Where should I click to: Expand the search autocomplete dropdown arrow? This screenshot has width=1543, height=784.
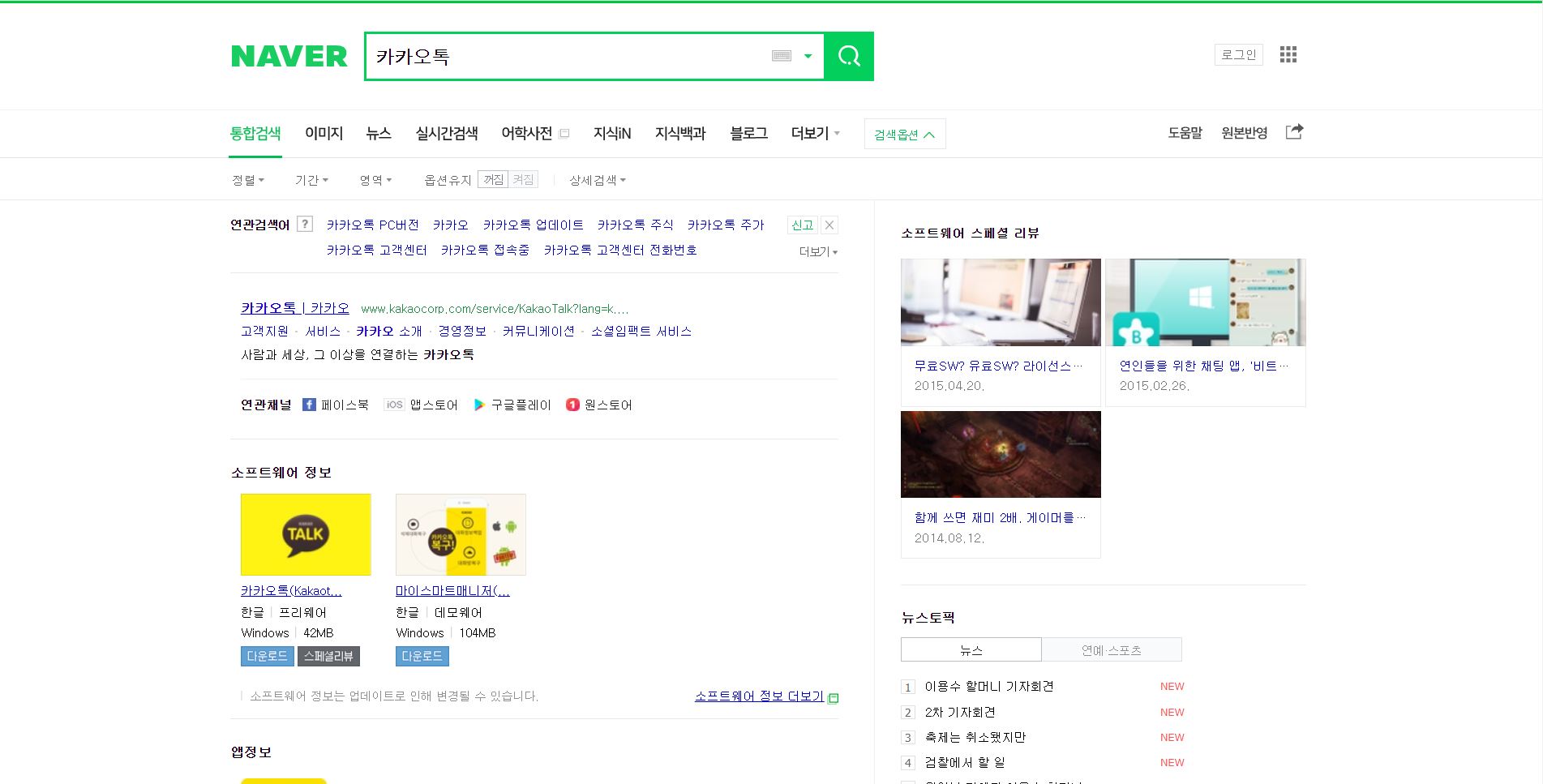click(x=808, y=56)
